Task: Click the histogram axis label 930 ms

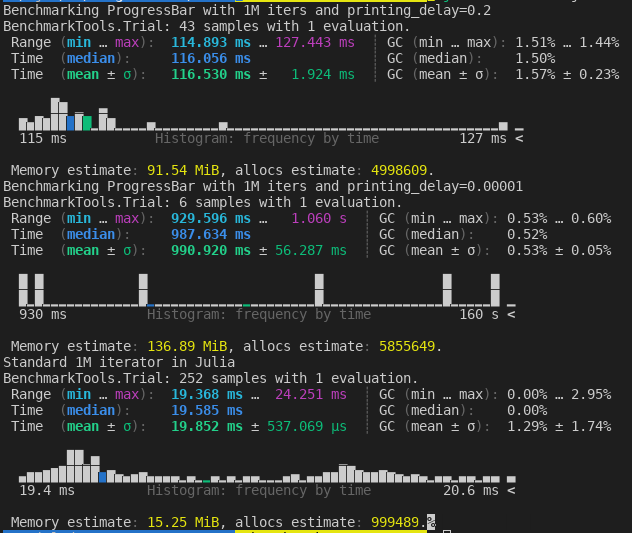Action: [x=43, y=314]
